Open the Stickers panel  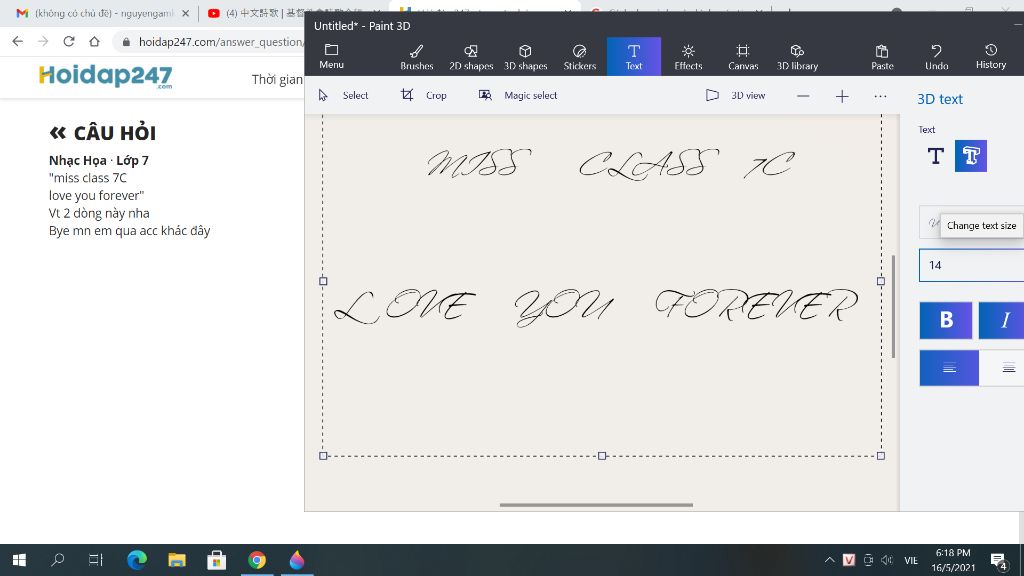(x=579, y=57)
